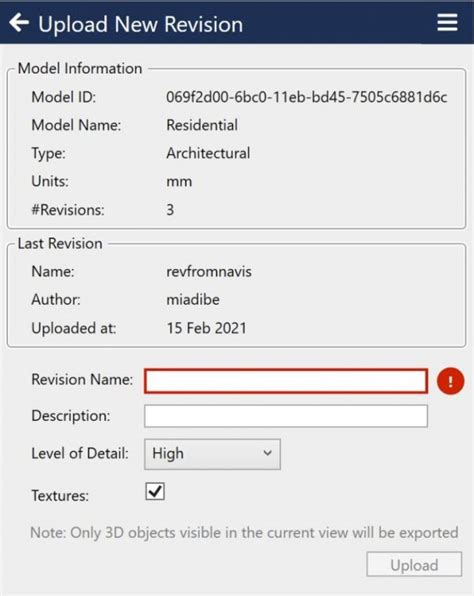The image size is (474, 596).
Task: Click the author name miadibe
Action: click(x=193, y=300)
